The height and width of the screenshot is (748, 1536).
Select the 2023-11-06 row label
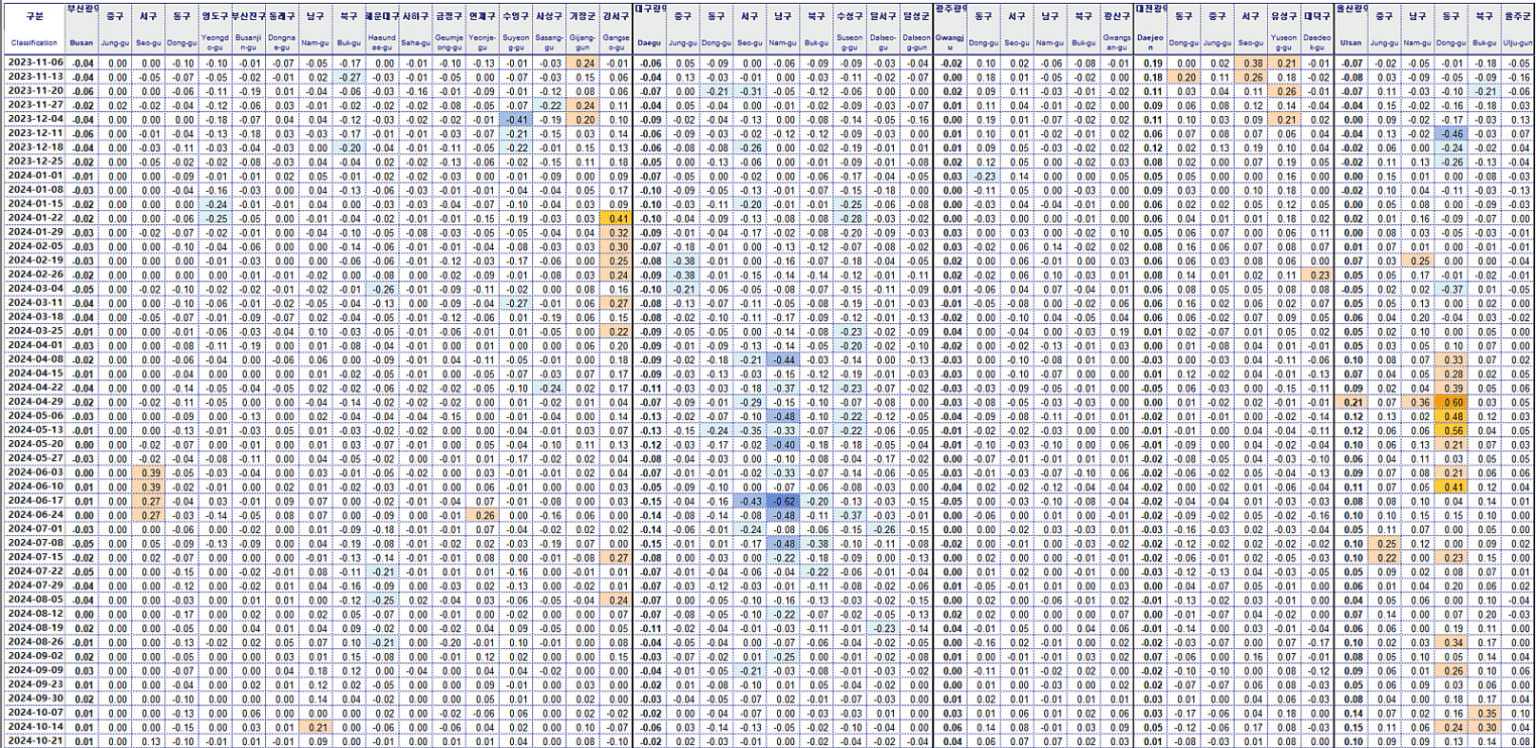pos(32,62)
